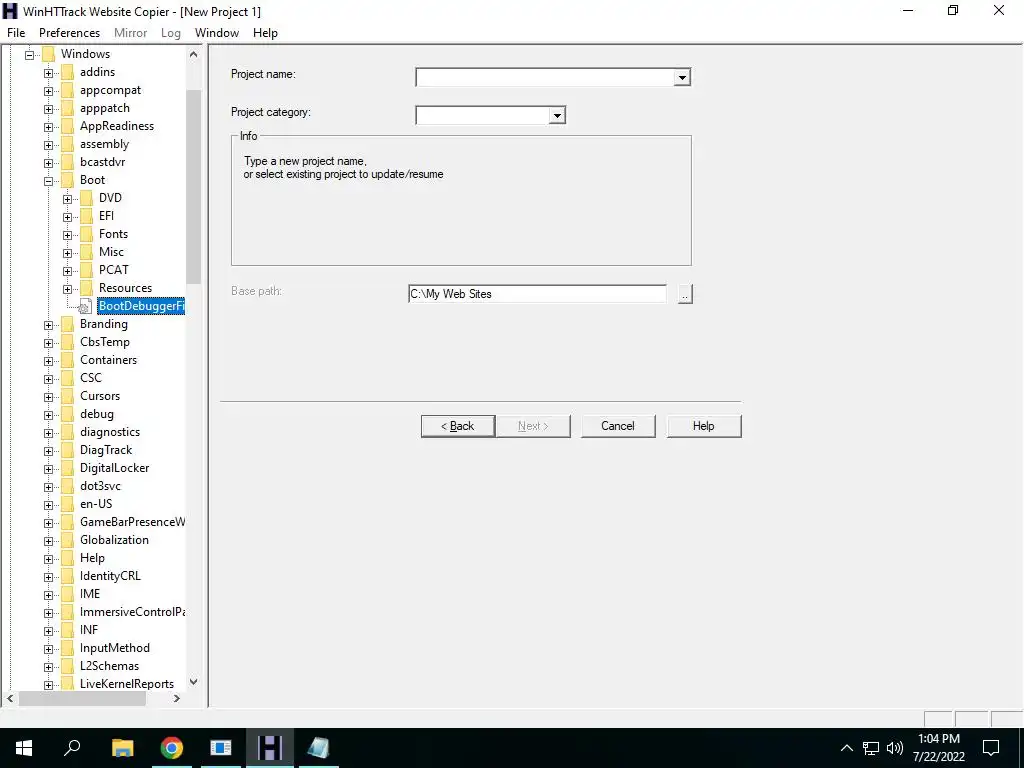Click the Cursors folder icon
Screen dimensions: 1024x768
pyautogui.click(x=67, y=396)
